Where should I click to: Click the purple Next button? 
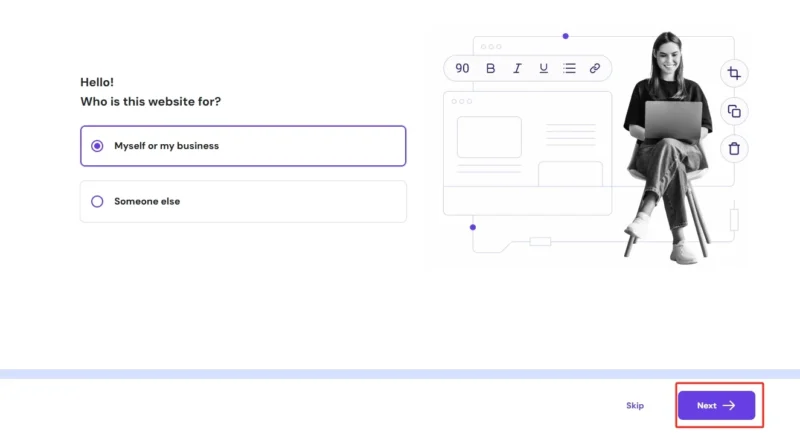[x=716, y=405]
